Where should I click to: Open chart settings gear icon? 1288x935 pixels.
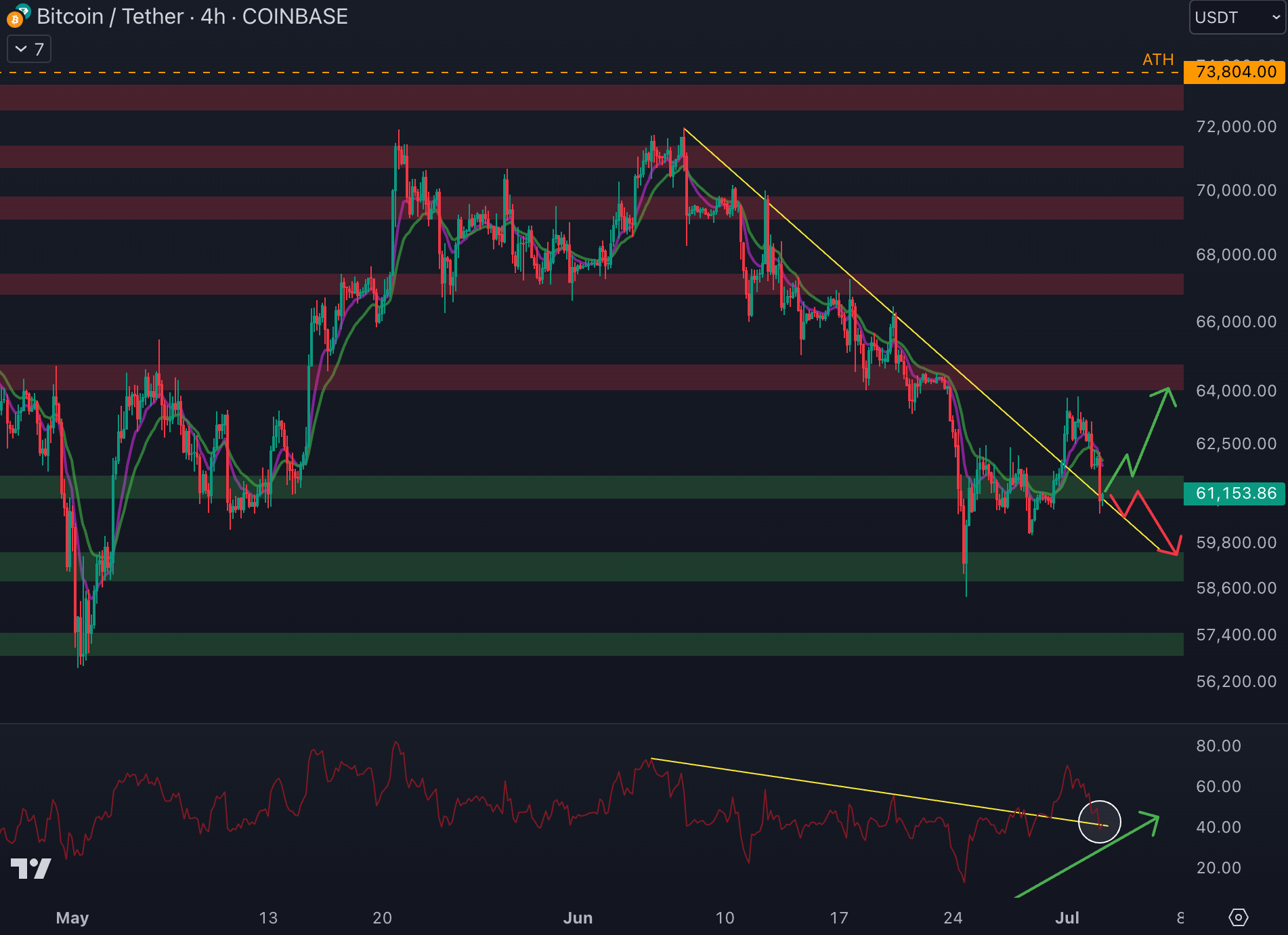[1239, 917]
